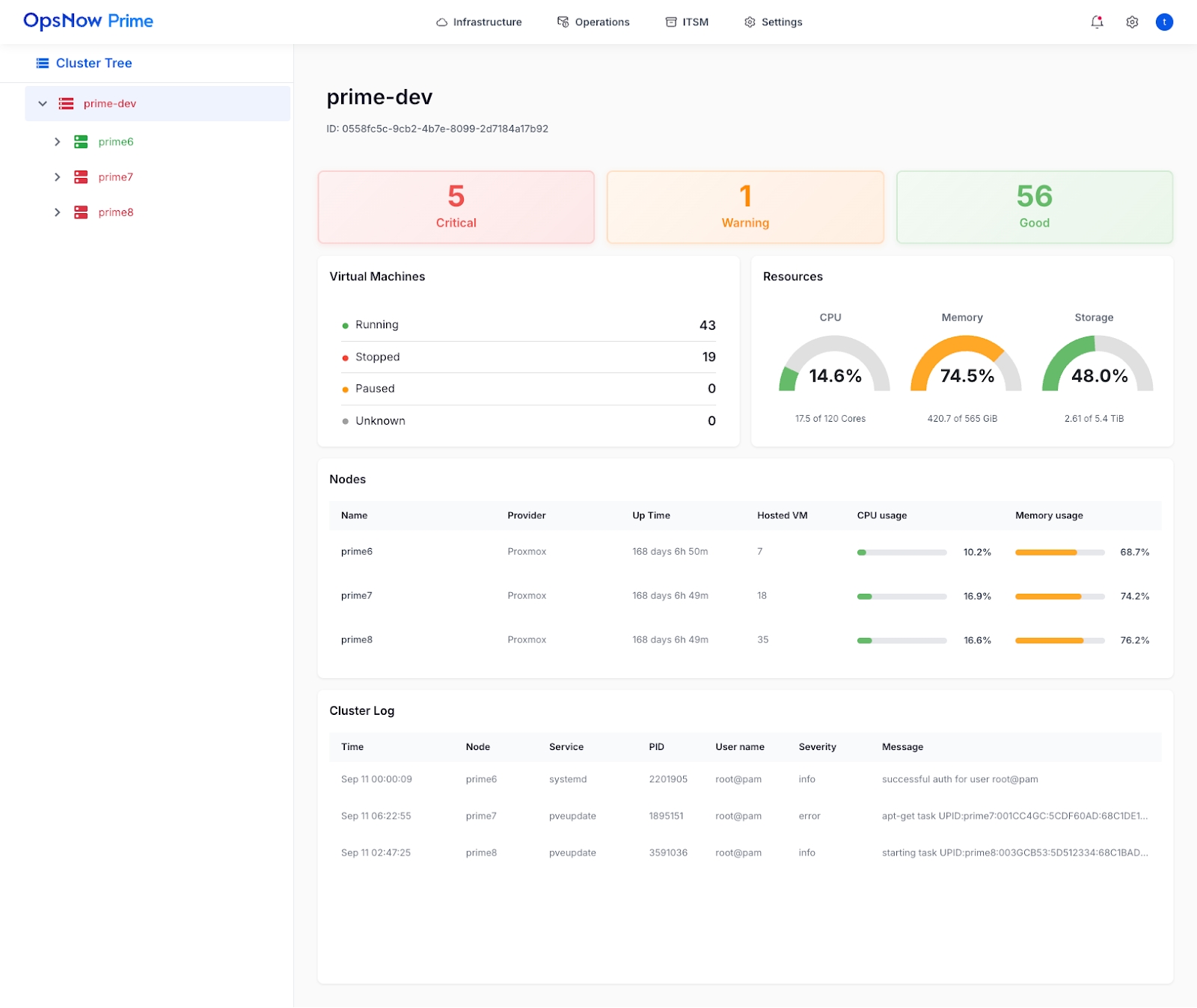Open the ITSM menu
The width and height of the screenshot is (1197, 1008).
click(x=687, y=22)
